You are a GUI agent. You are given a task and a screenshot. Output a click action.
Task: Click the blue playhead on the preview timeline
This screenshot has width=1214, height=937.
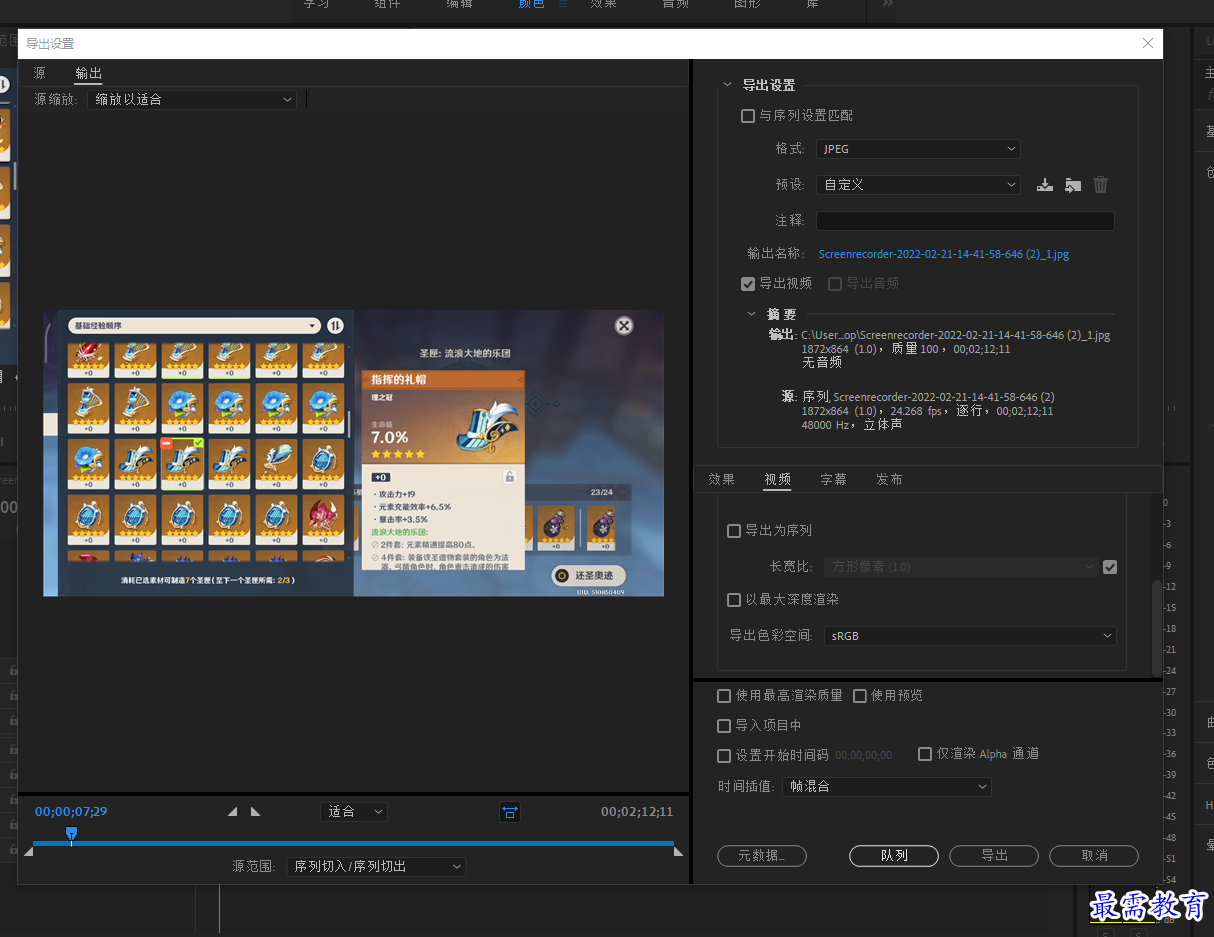(x=71, y=834)
